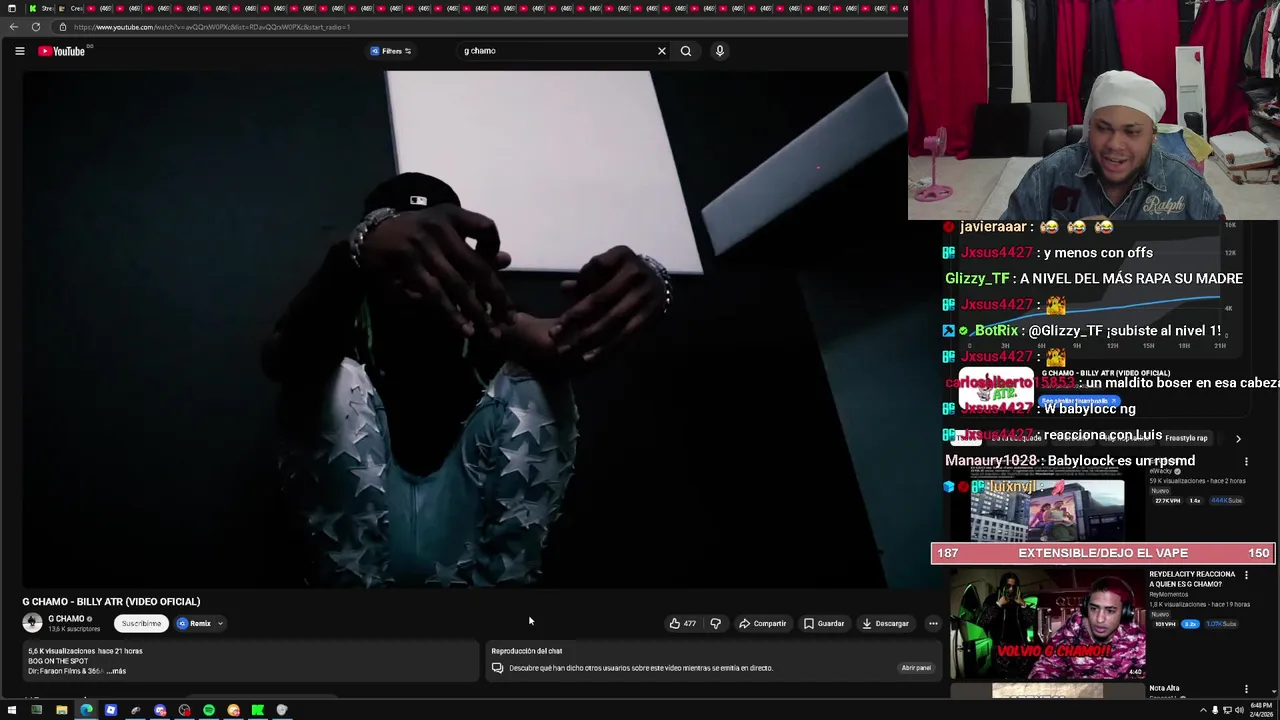This screenshot has width=1280, height=720.
Task: Show more chips with the right chevron arrow
Action: (1238, 438)
